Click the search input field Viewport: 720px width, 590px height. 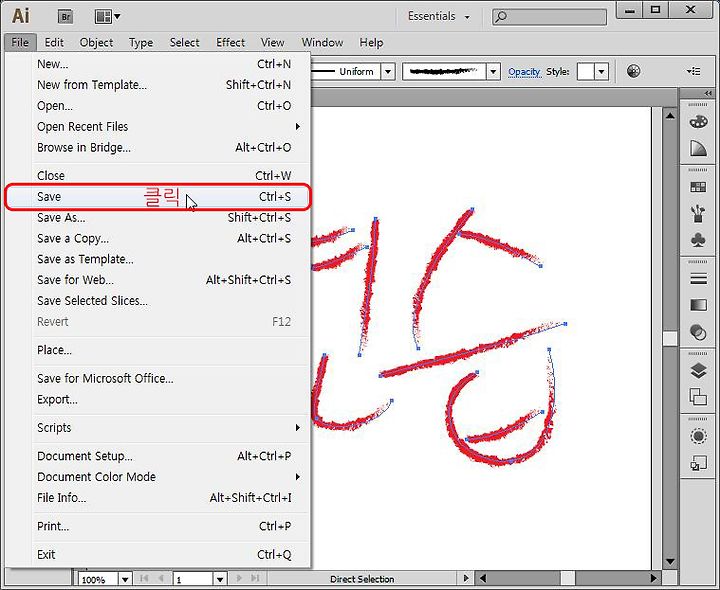pos(549,17)
